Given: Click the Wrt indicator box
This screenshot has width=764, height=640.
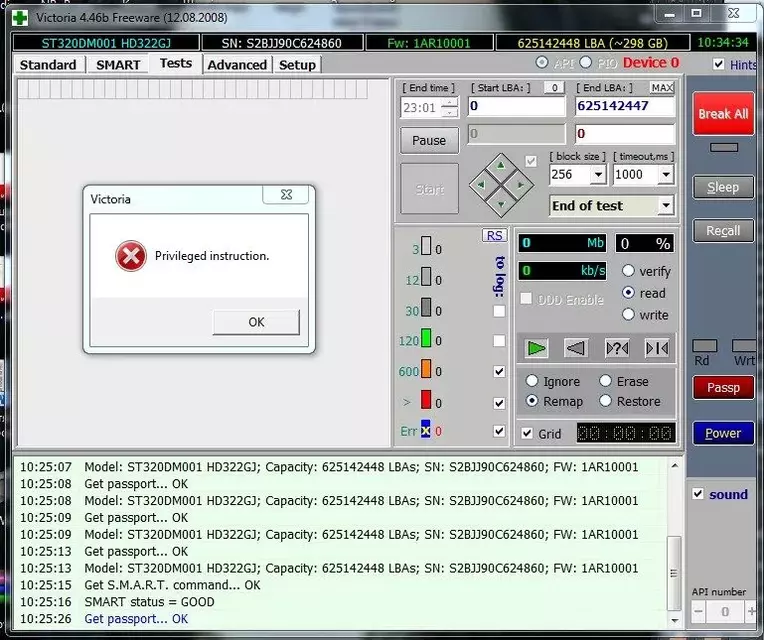Looking at the screenshot, I should pos(744,346).
